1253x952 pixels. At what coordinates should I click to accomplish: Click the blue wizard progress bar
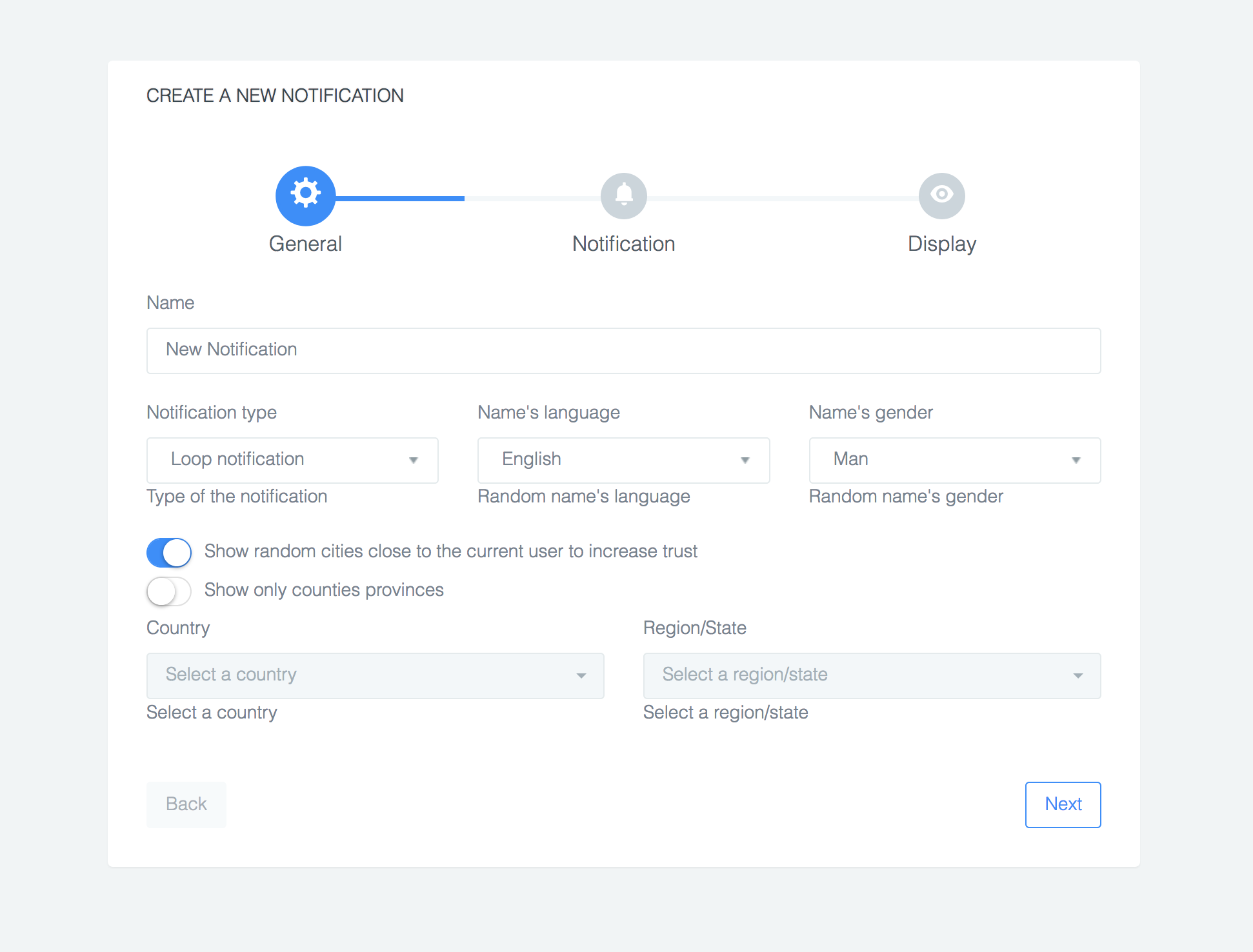[400, 198]
